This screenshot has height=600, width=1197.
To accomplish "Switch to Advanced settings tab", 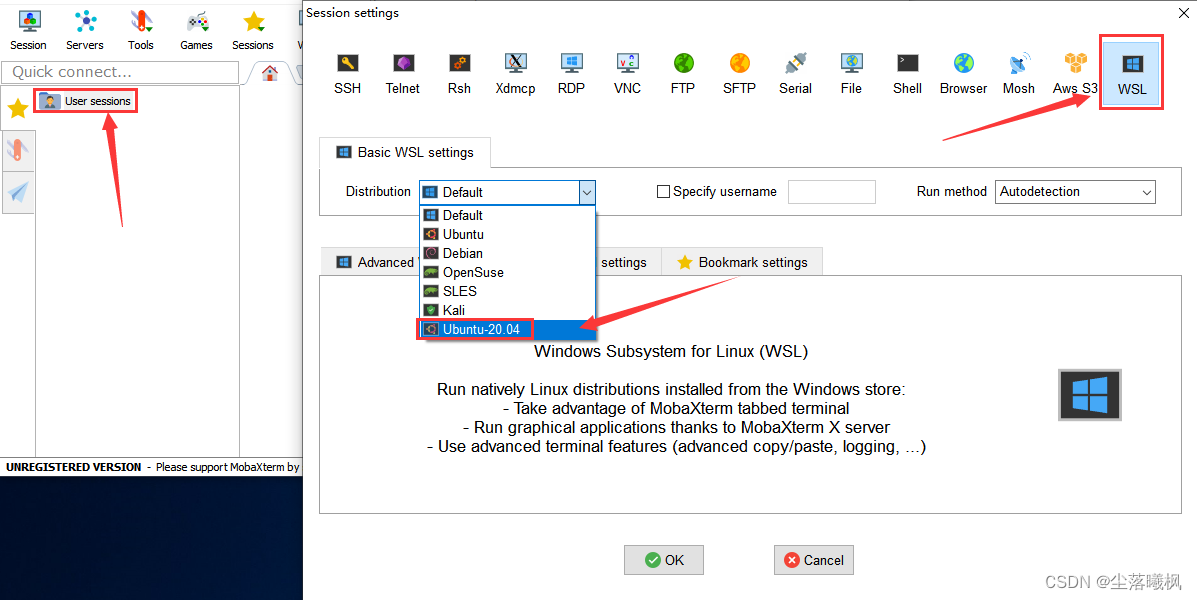I will tap(369, 262).
